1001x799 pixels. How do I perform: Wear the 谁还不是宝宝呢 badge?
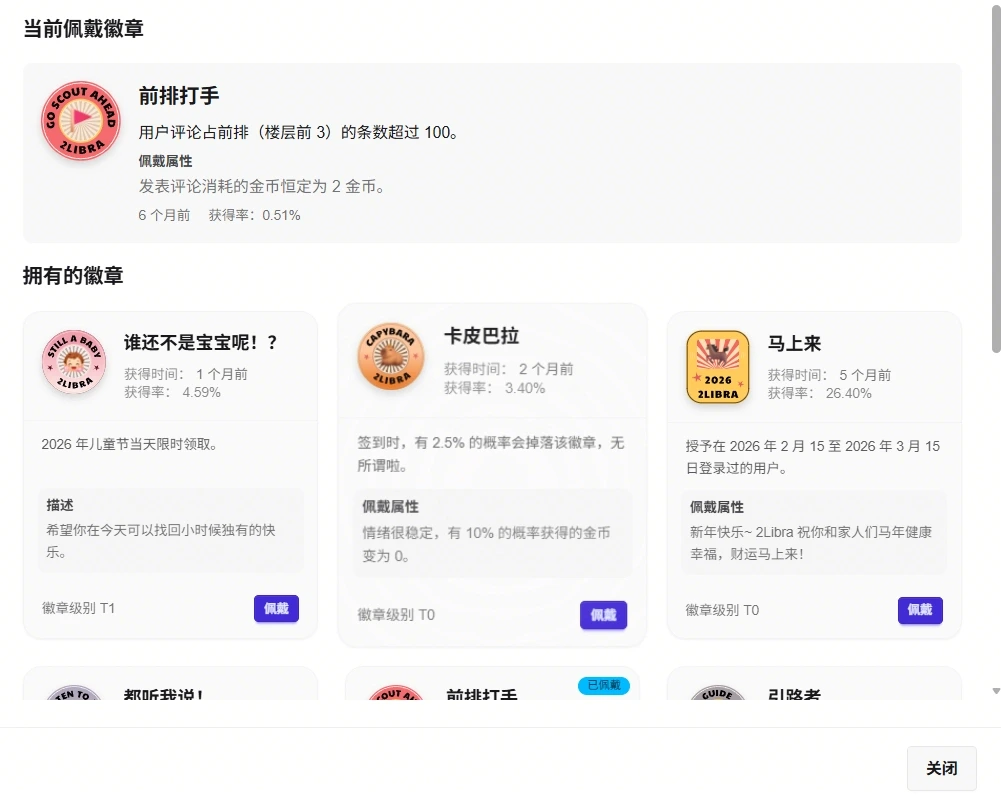pyautogui.click(x=276, y=608)
